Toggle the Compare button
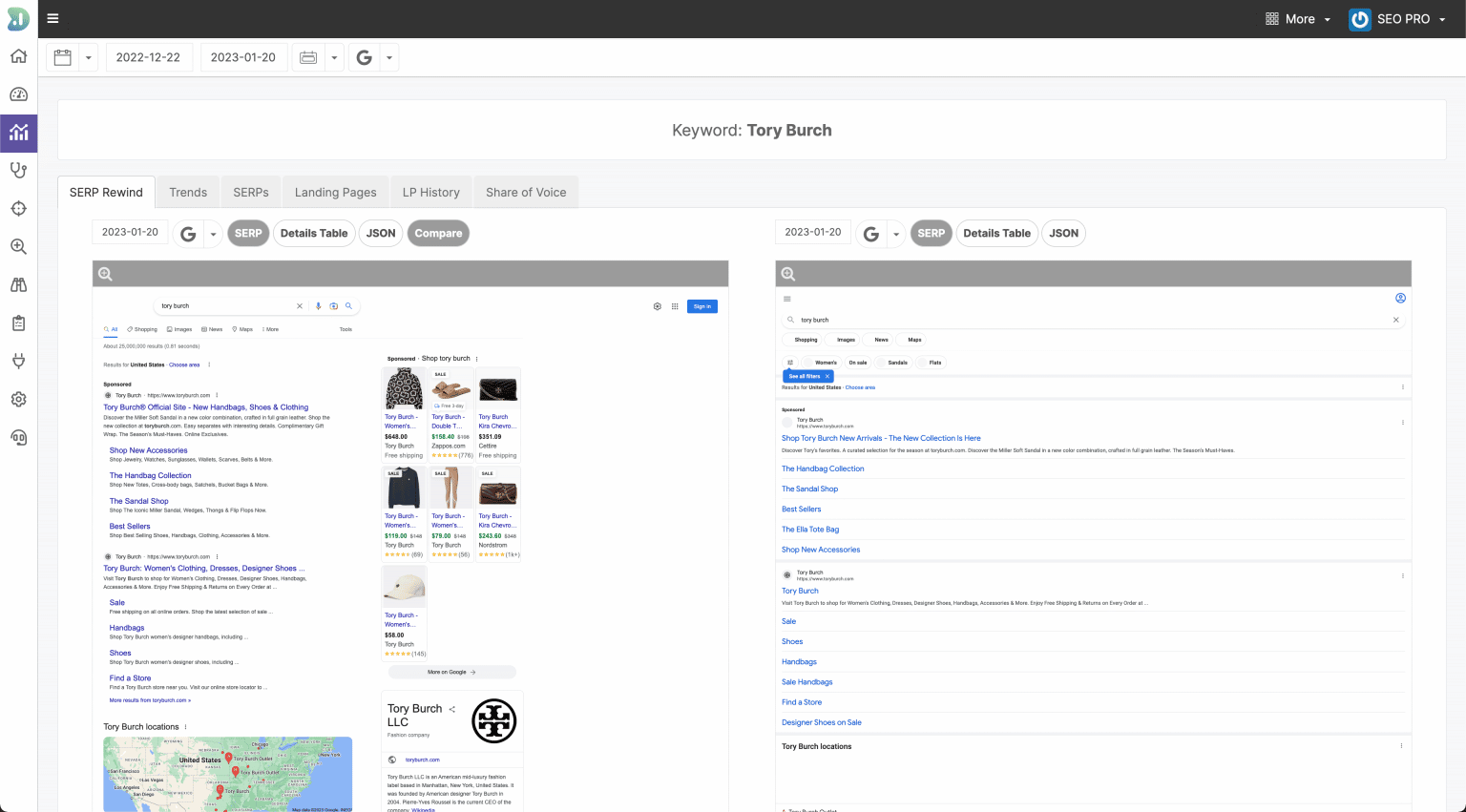This screenshot has width=1466, height=812. (x=438, y=233)
